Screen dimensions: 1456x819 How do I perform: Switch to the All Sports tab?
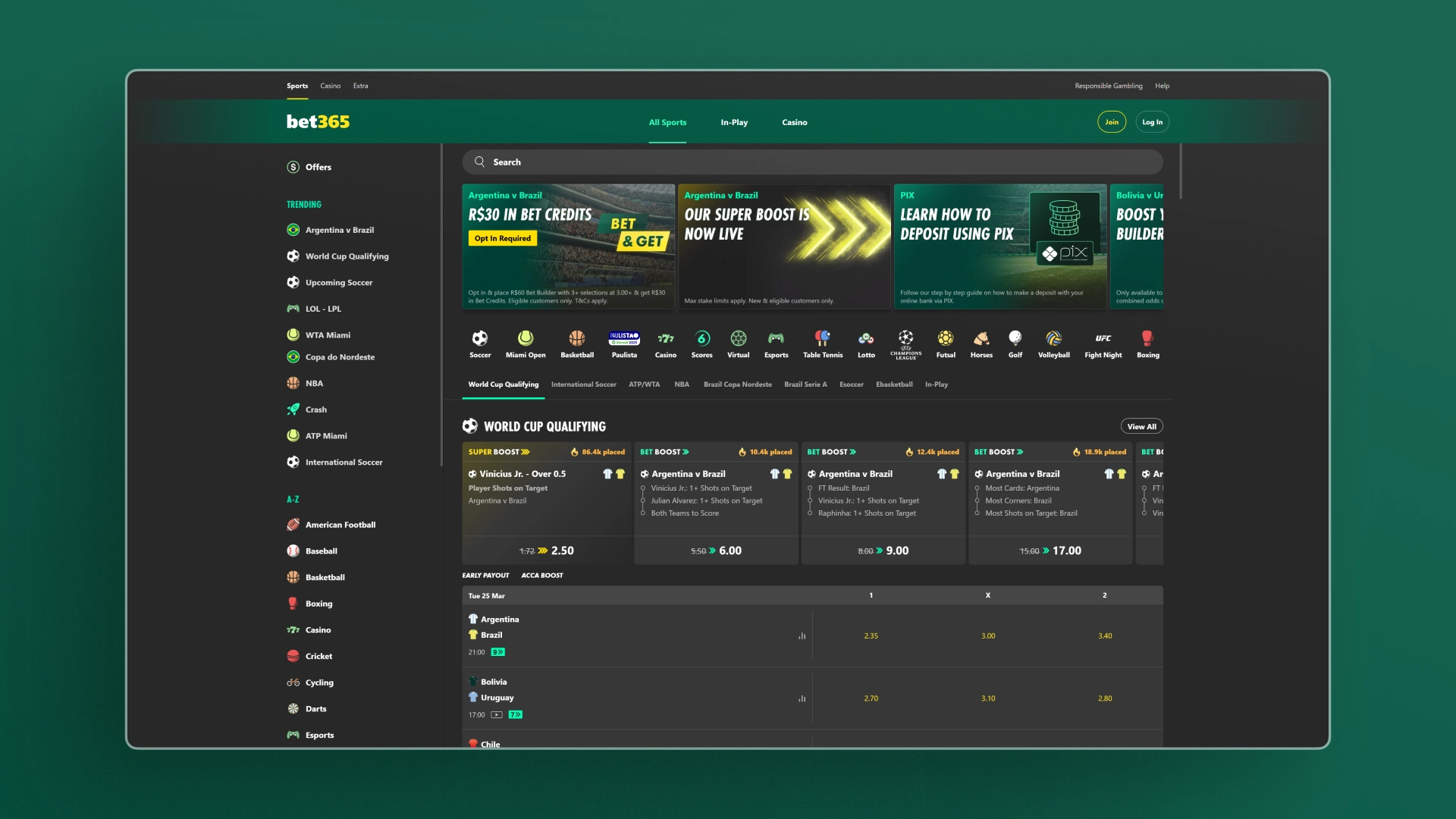pos(667,122)
